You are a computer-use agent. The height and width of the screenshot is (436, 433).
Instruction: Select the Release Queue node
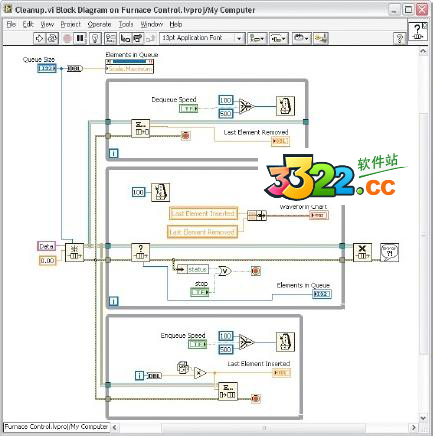coord(362,252)
